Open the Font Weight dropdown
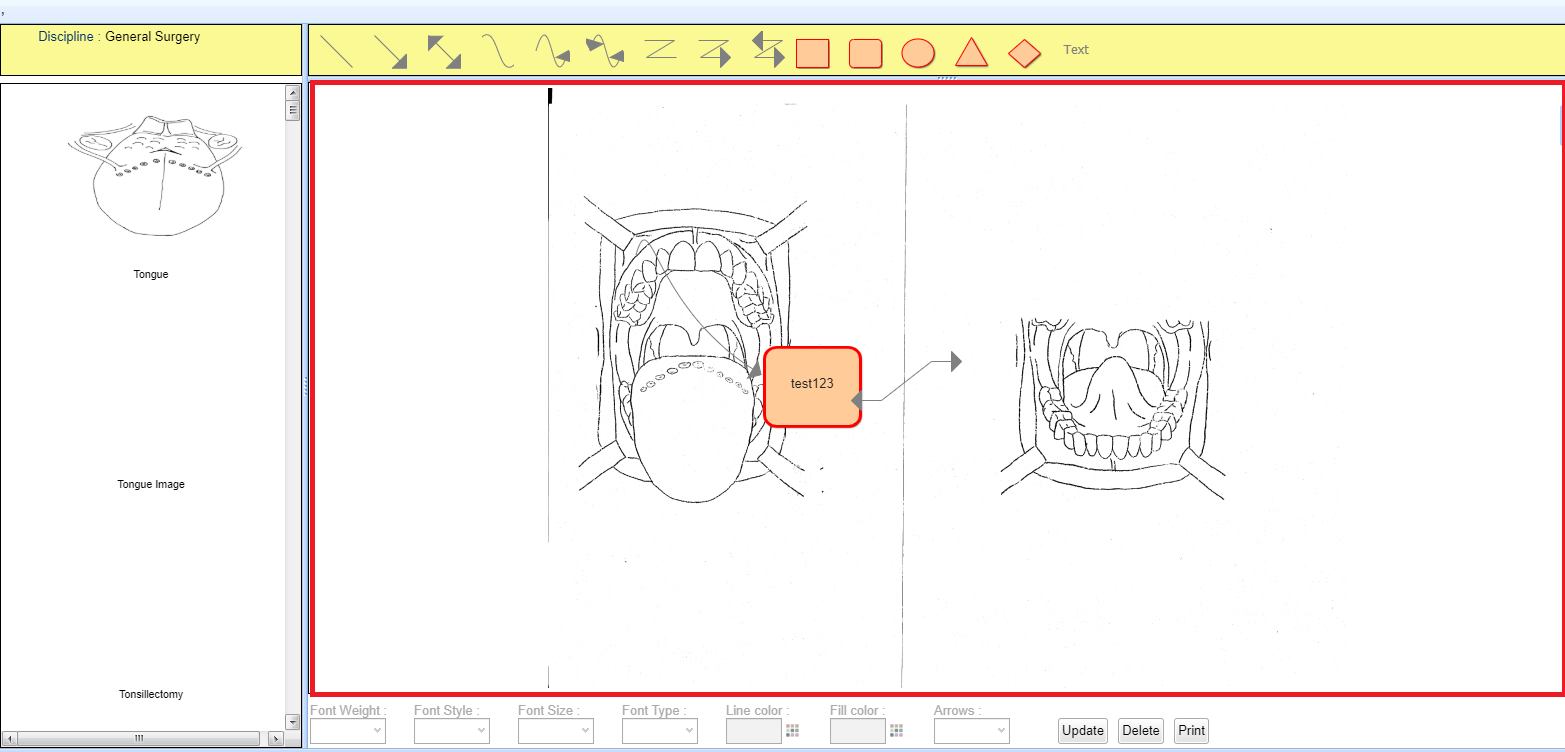 point(347,731)
